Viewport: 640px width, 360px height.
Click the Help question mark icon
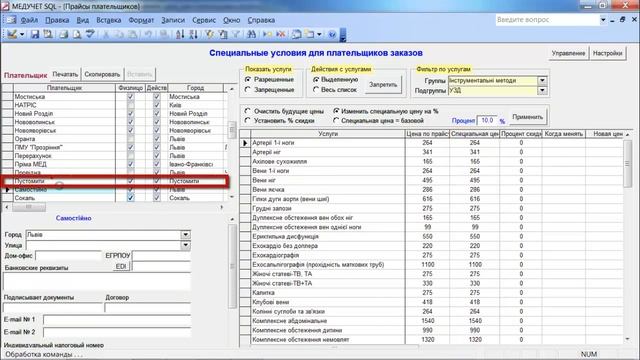pyautogui.click(x=332, y=34)
